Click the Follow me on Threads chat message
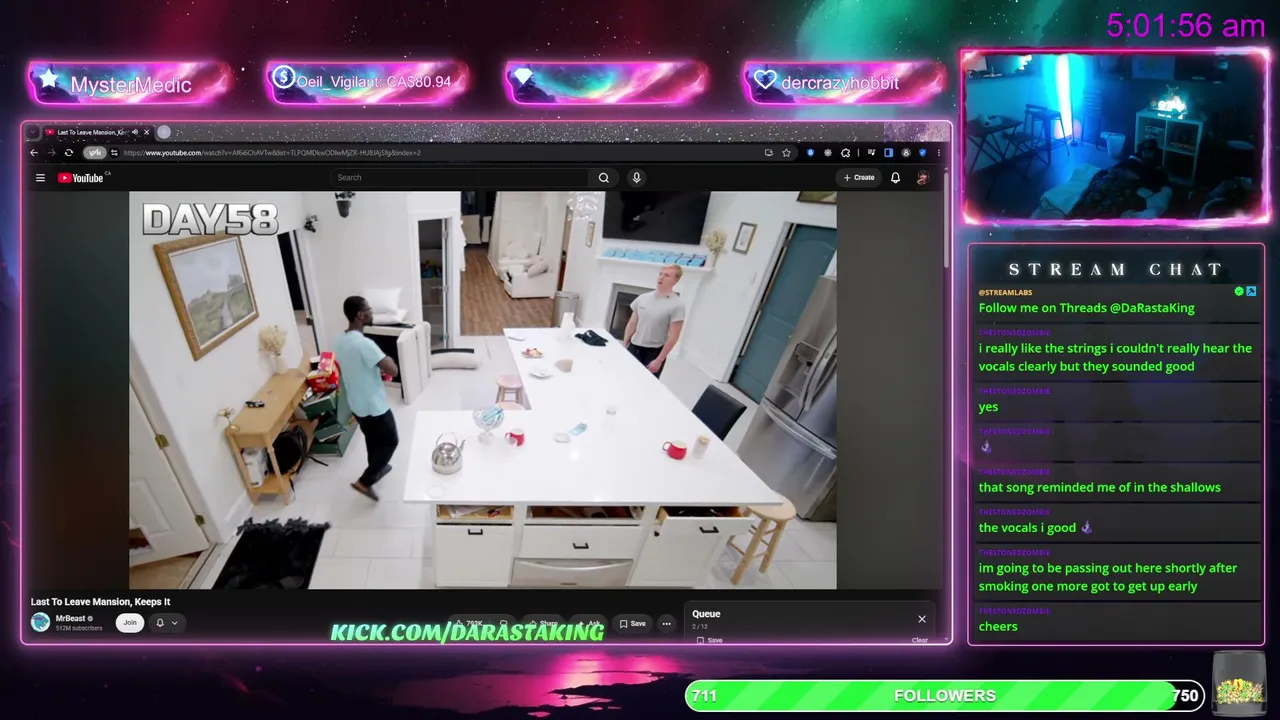This screenshot has height=720, width=1280. (1087, 308)
